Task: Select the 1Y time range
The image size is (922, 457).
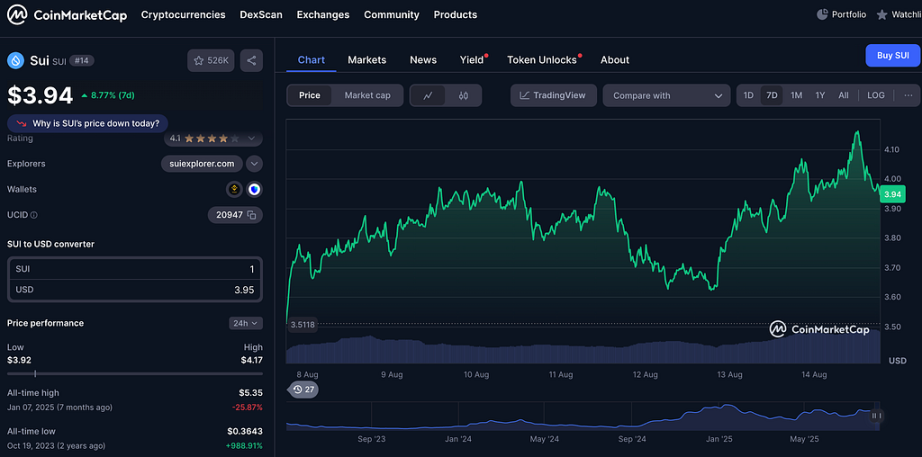Action: (820, 95)
